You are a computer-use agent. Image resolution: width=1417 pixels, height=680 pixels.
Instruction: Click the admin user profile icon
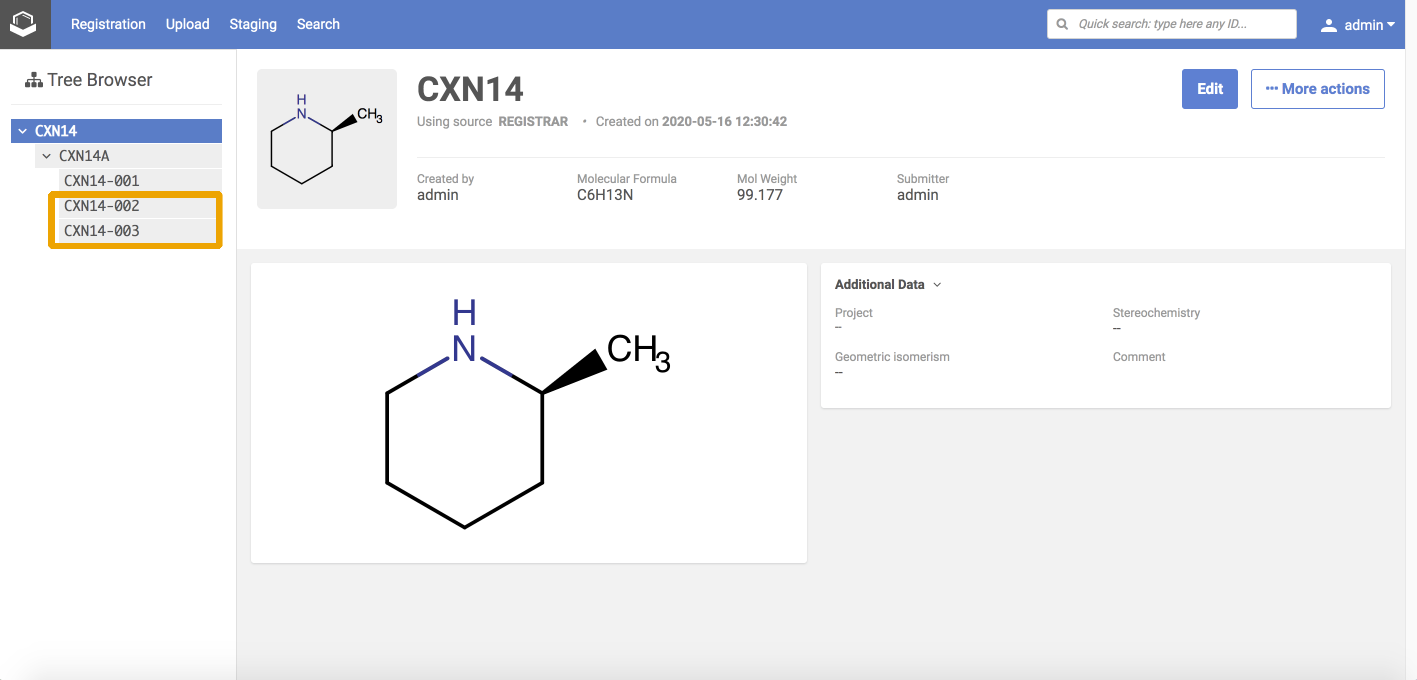(x=1328, y=25)
